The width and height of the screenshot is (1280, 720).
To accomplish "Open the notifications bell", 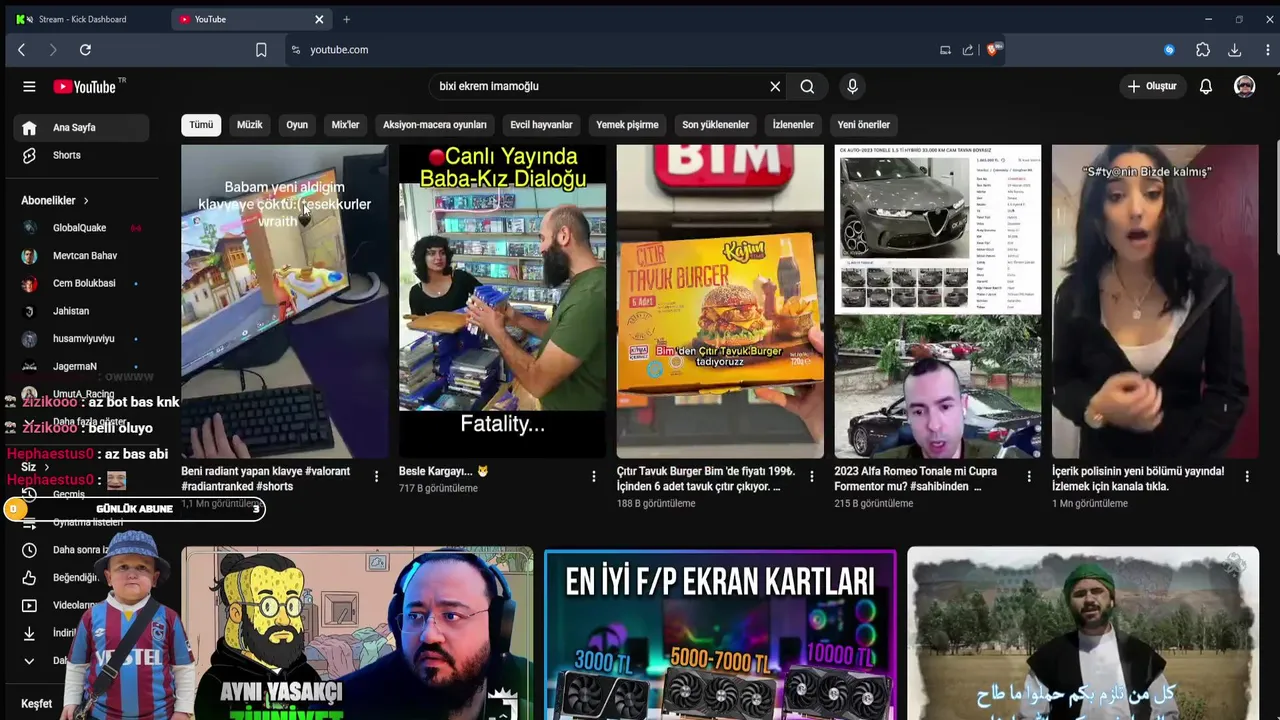I will tap(1206, 87).
